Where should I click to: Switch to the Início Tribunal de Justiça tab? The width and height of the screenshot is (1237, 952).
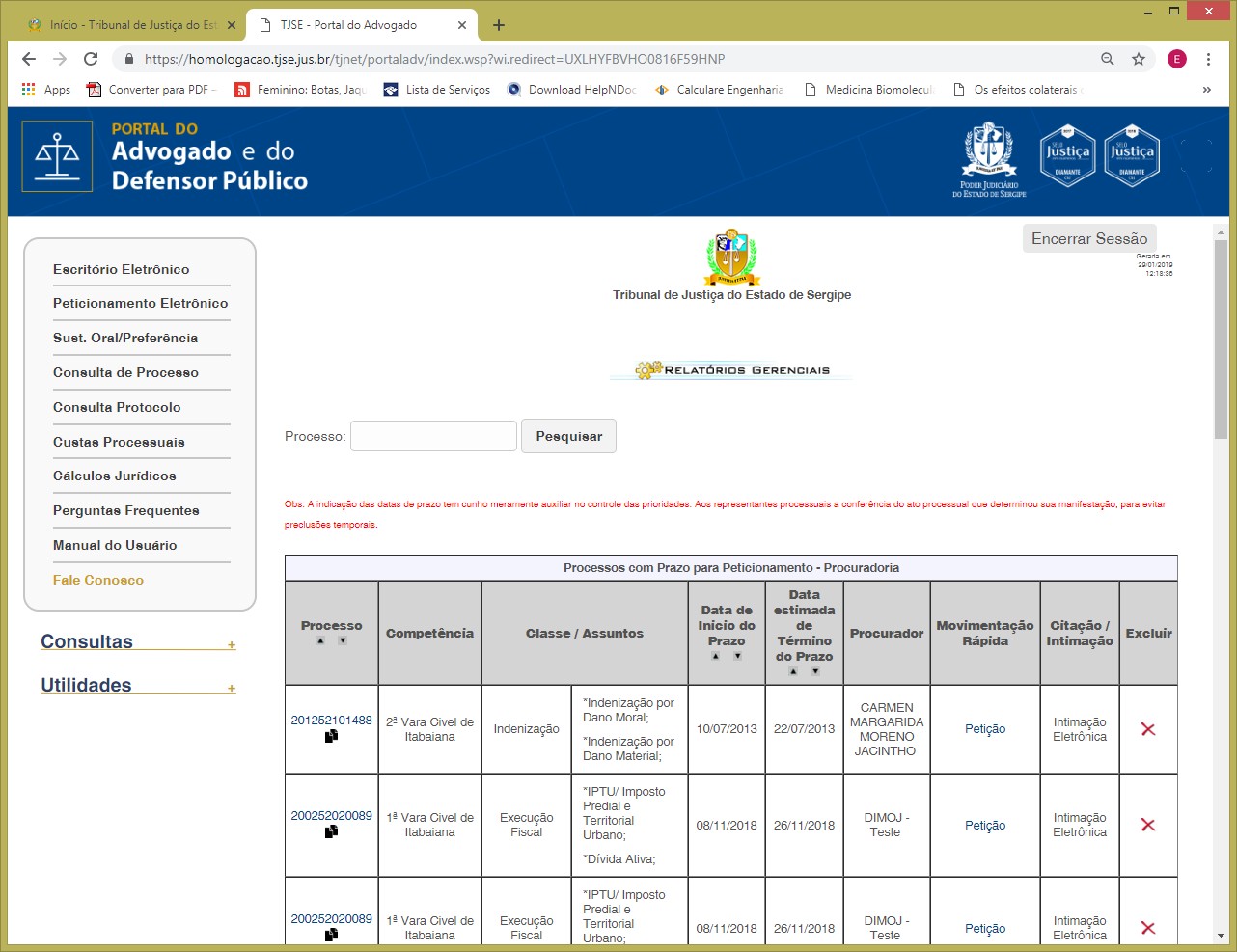(132, 25)
